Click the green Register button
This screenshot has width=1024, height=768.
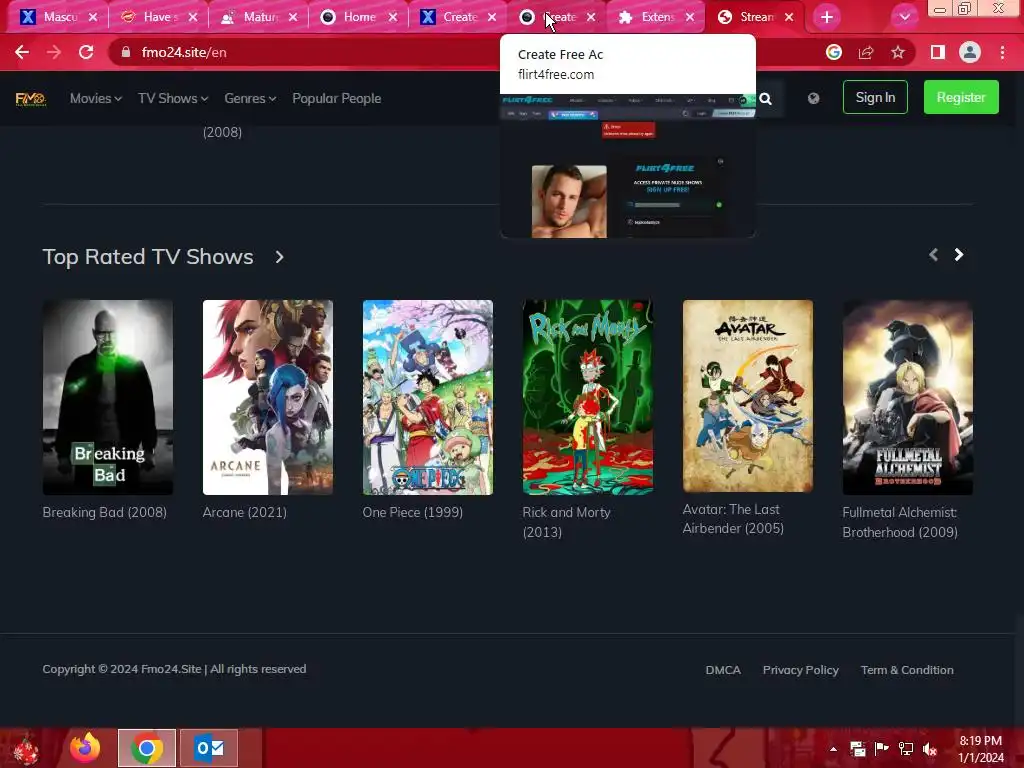tap(961, 97)
